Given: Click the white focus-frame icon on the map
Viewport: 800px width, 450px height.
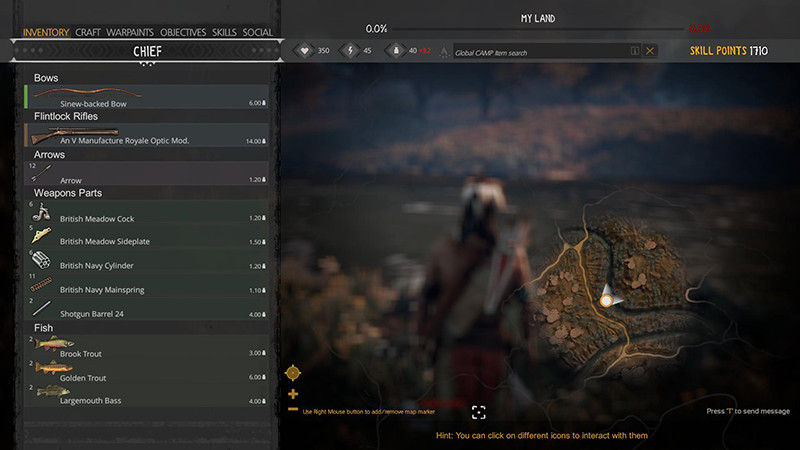Looking at the screenshot, I should tap(479, 412).
